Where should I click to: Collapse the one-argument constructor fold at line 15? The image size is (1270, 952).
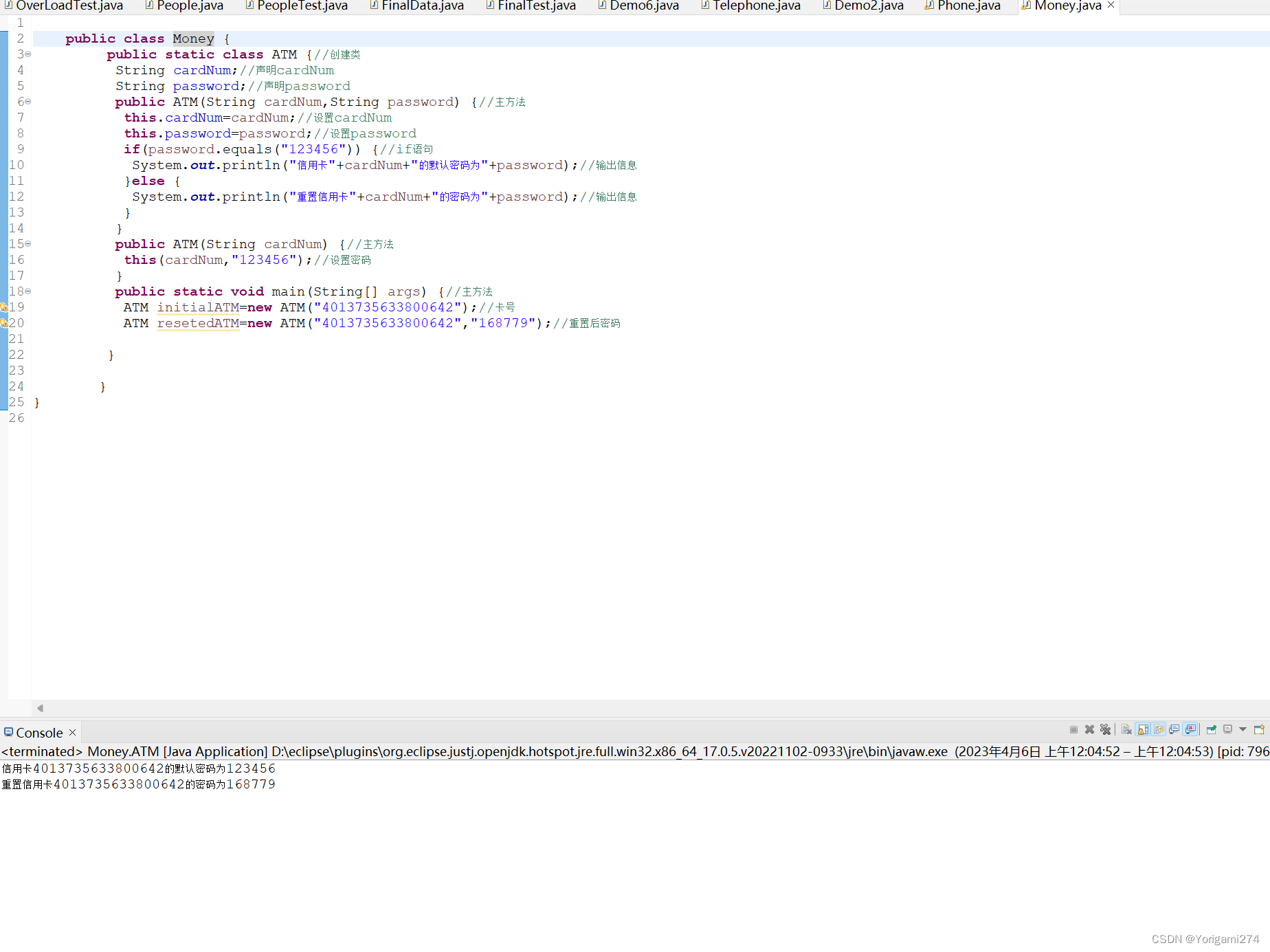pyautogui.click(x=28, y=243)
